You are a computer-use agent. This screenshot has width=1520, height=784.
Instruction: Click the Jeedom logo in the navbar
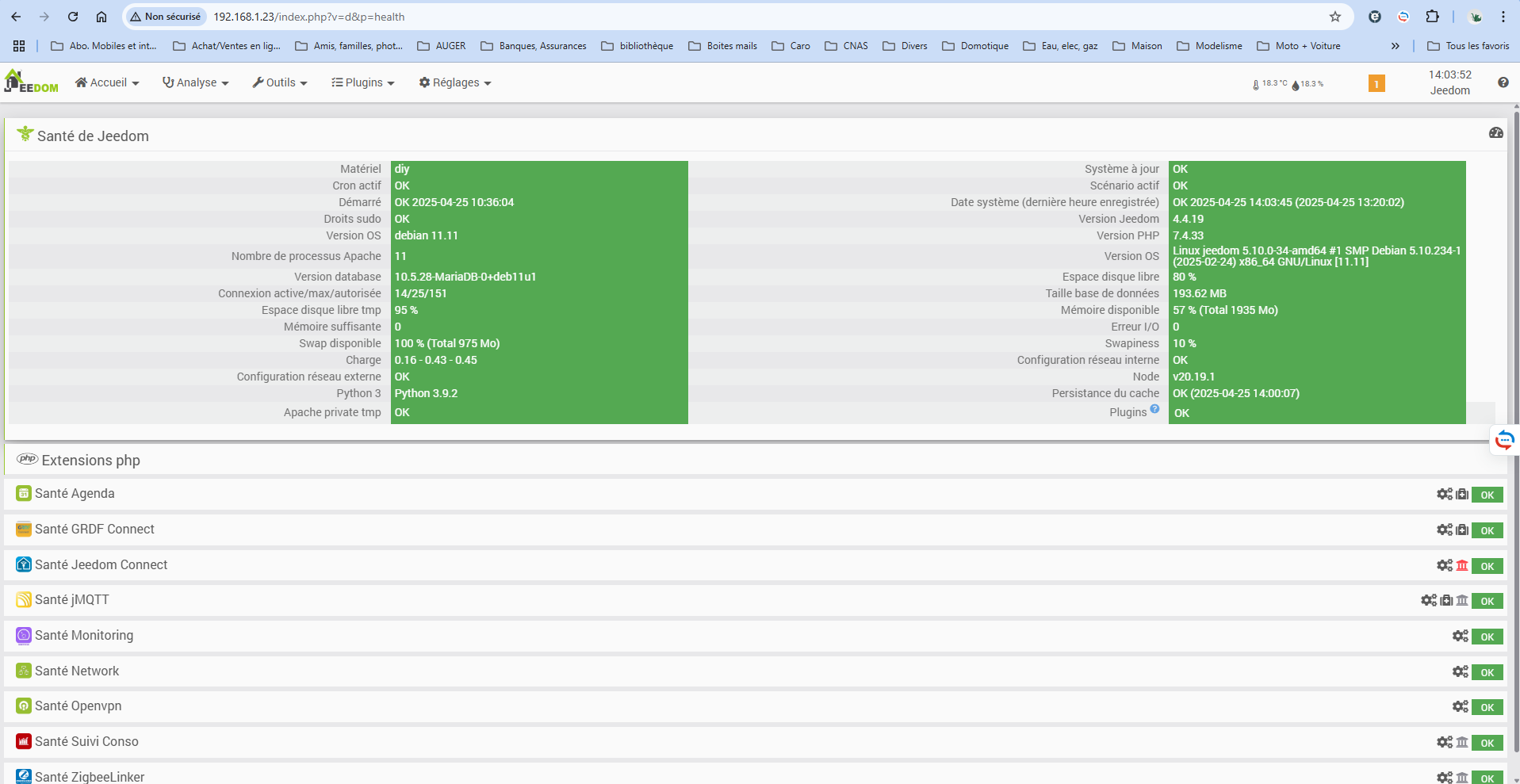(x=32, y=82)
